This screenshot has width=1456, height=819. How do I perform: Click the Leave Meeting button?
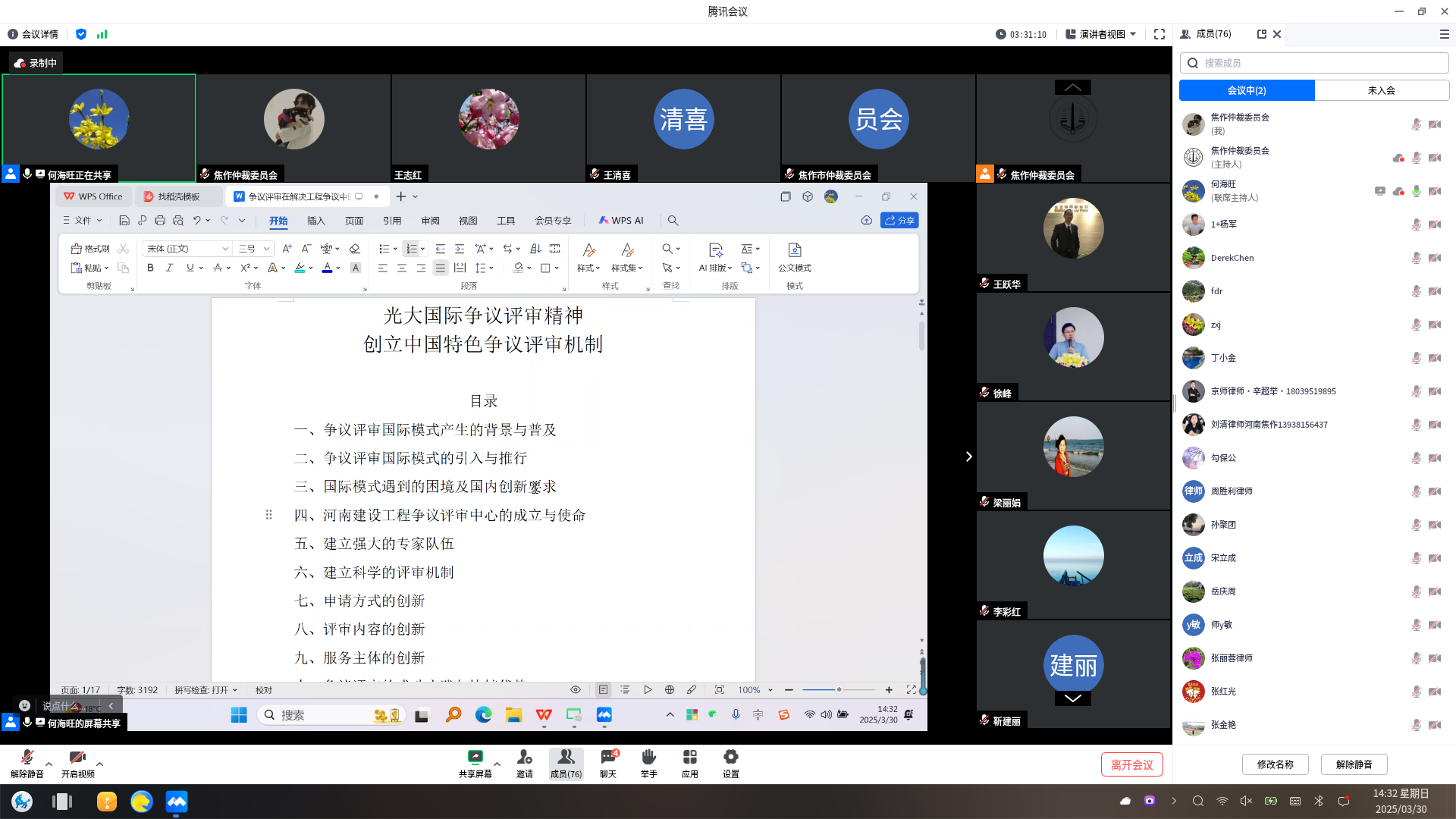[x=1131, y=764]
